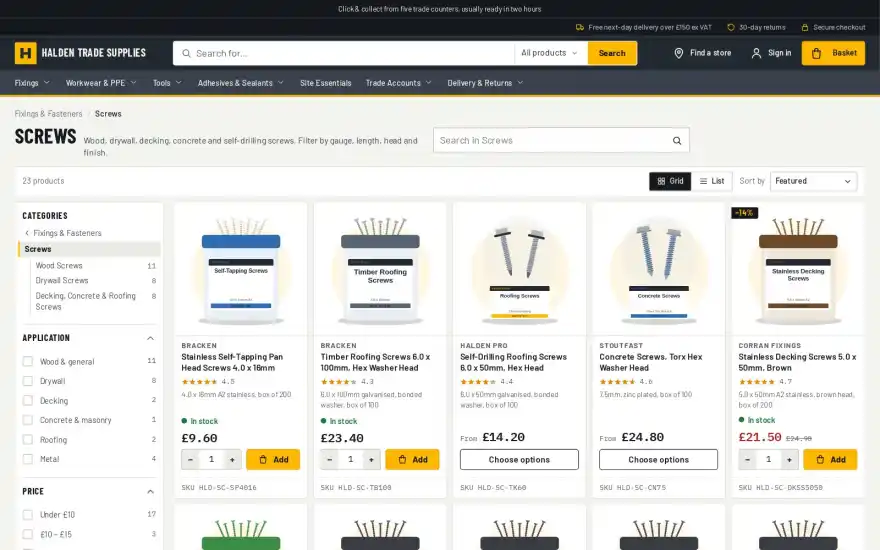
Task: Click the 4.7 star rating on Stainless Decking Screws
Action: tap(765, 382)
